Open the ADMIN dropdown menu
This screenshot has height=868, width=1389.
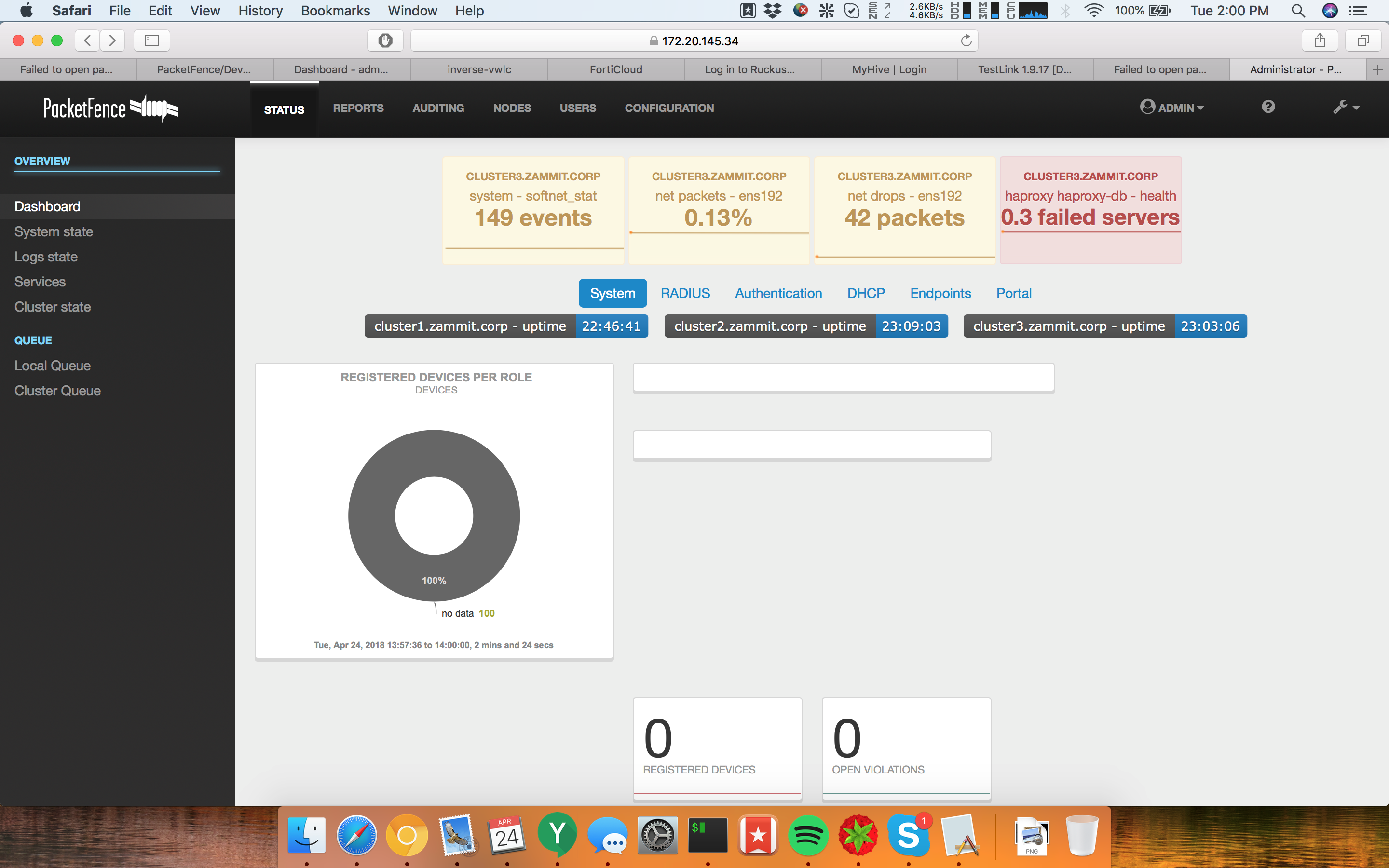(1172, 108)
